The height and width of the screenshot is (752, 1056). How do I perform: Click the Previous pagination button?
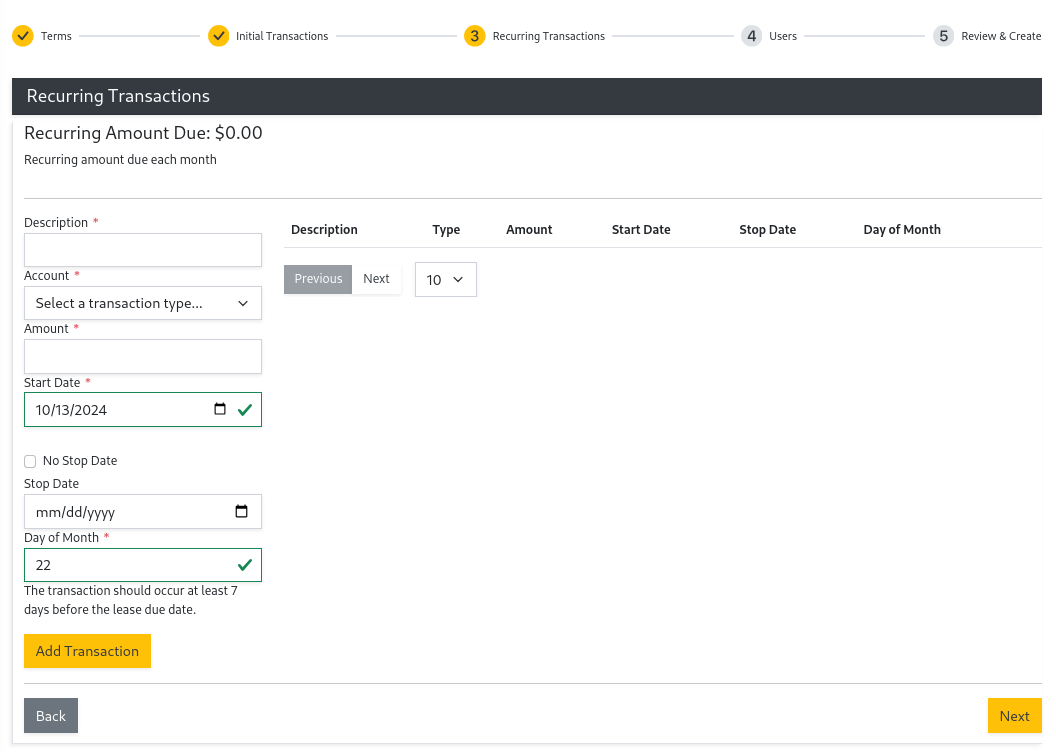(318, 279)
